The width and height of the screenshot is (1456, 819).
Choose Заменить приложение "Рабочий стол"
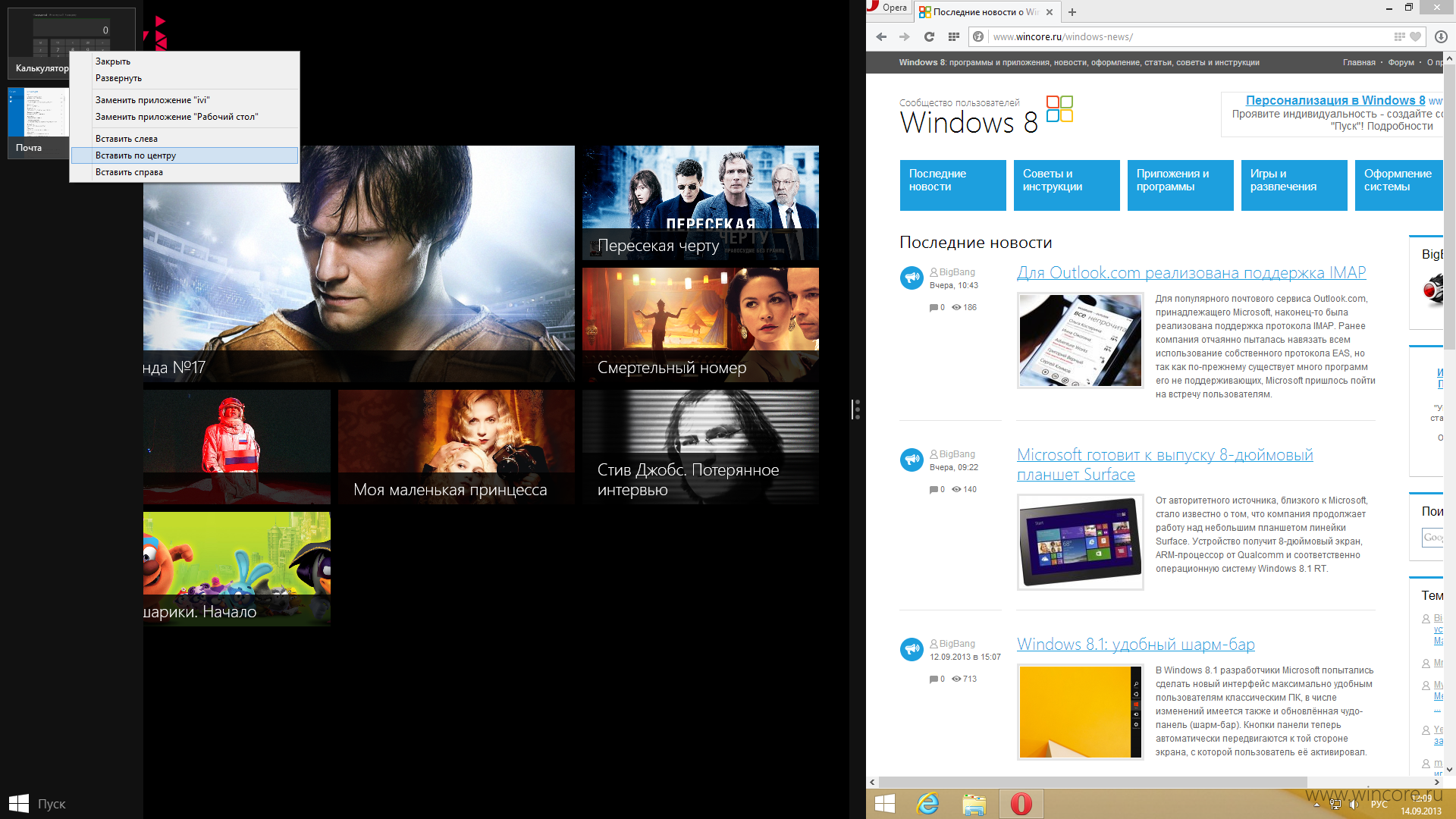(184, 117)
